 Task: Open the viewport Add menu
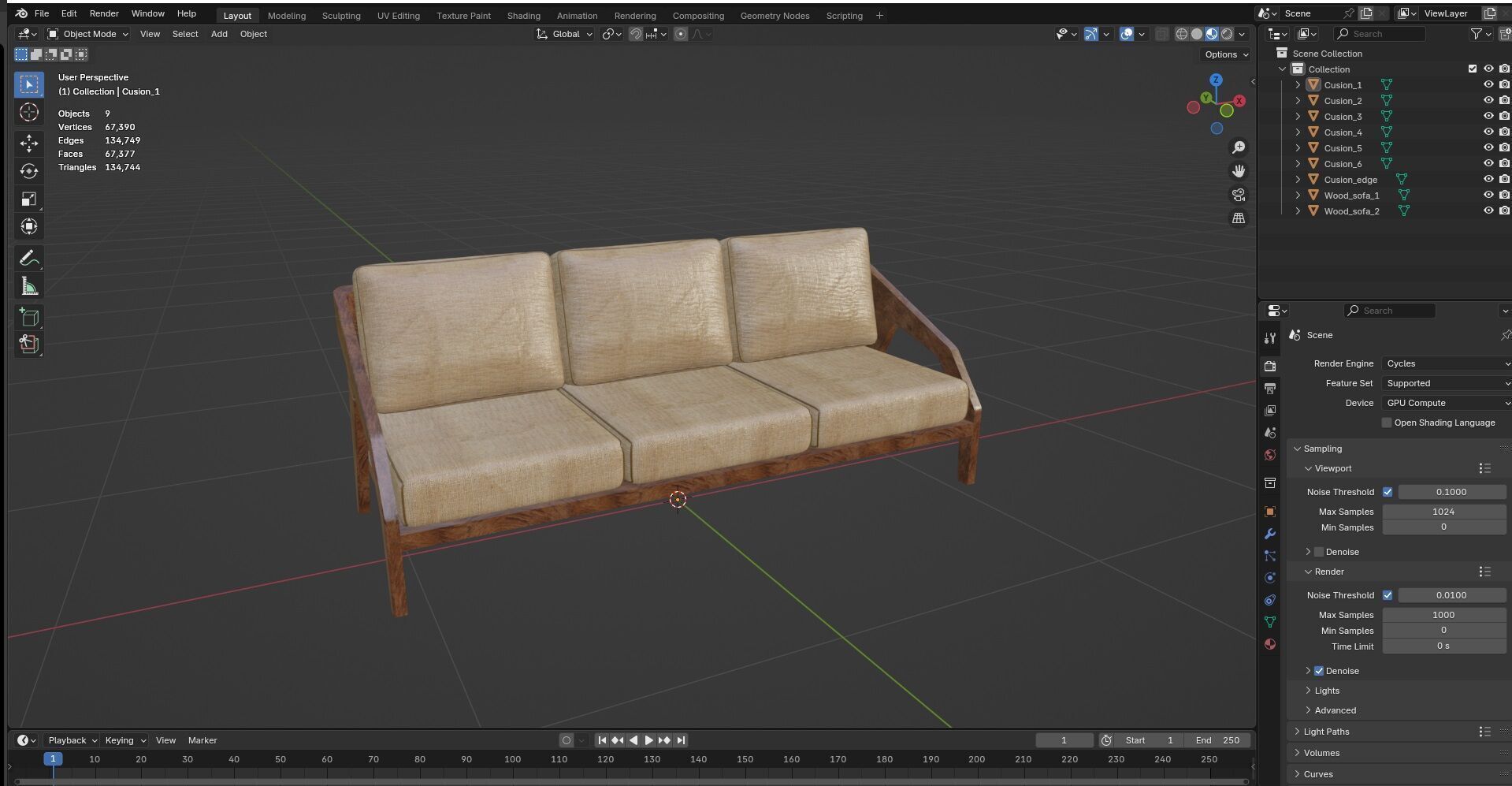[219, 34]
